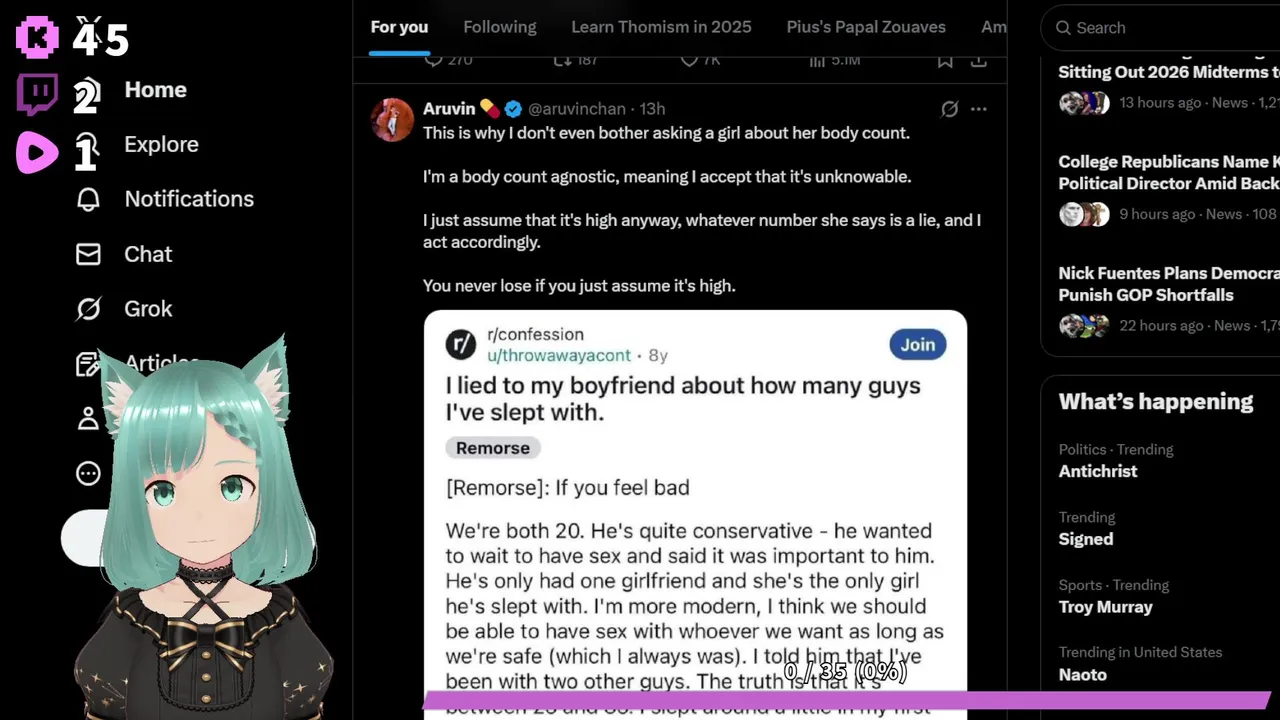The width and height of the screenshot is (1280, 720).
Task: Click the purple progress bar overlay
Action: pyautogui.click(x=846, y=700)
